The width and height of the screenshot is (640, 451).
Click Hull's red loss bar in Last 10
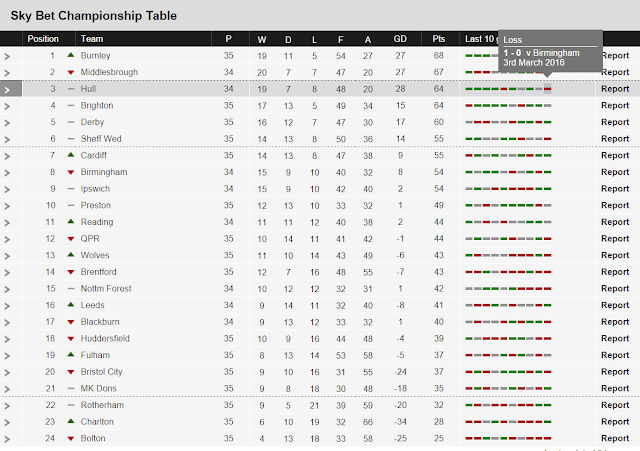click(548, 90)
